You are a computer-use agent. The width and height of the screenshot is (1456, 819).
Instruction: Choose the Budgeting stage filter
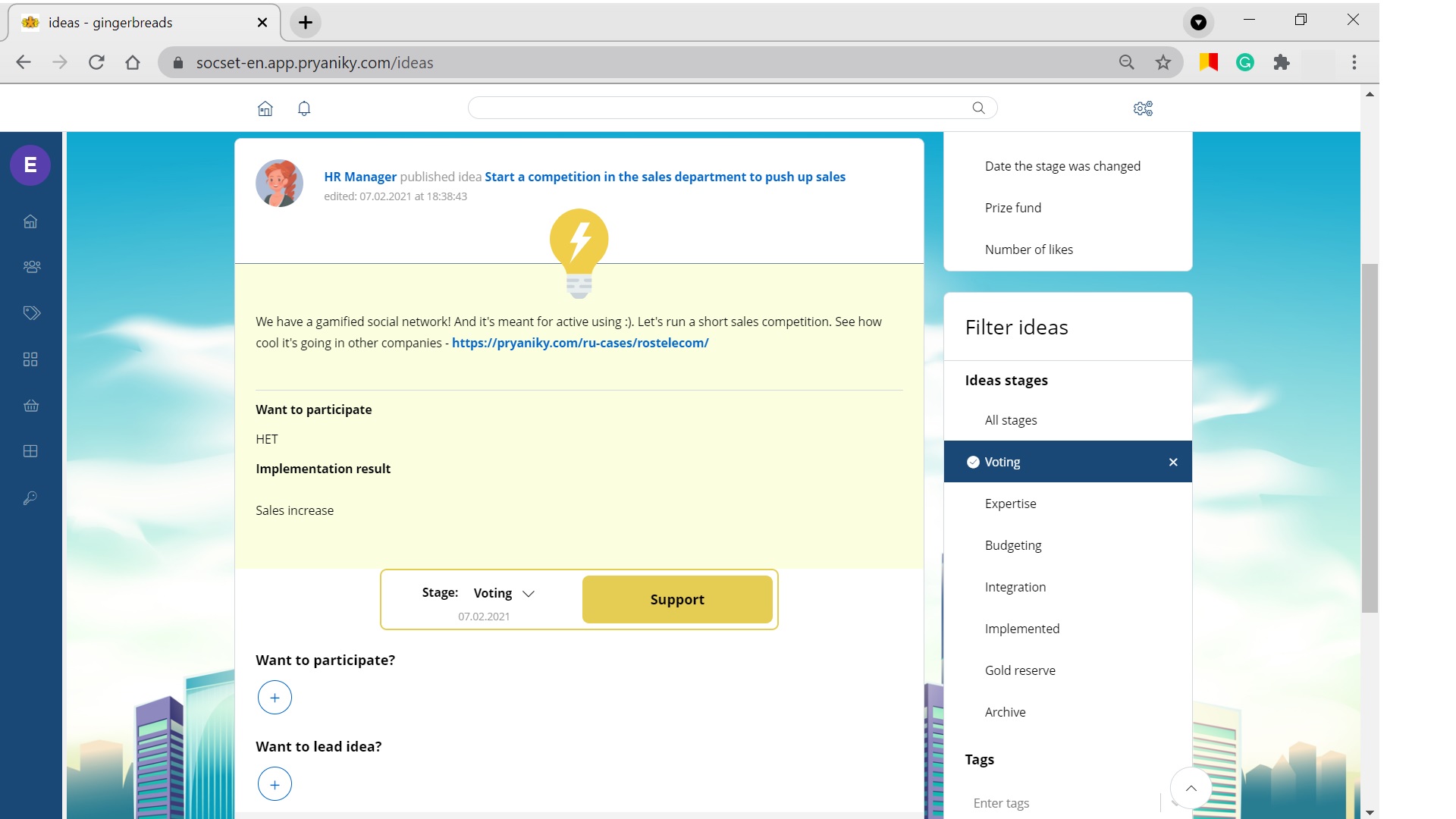tap(1012, 545)
